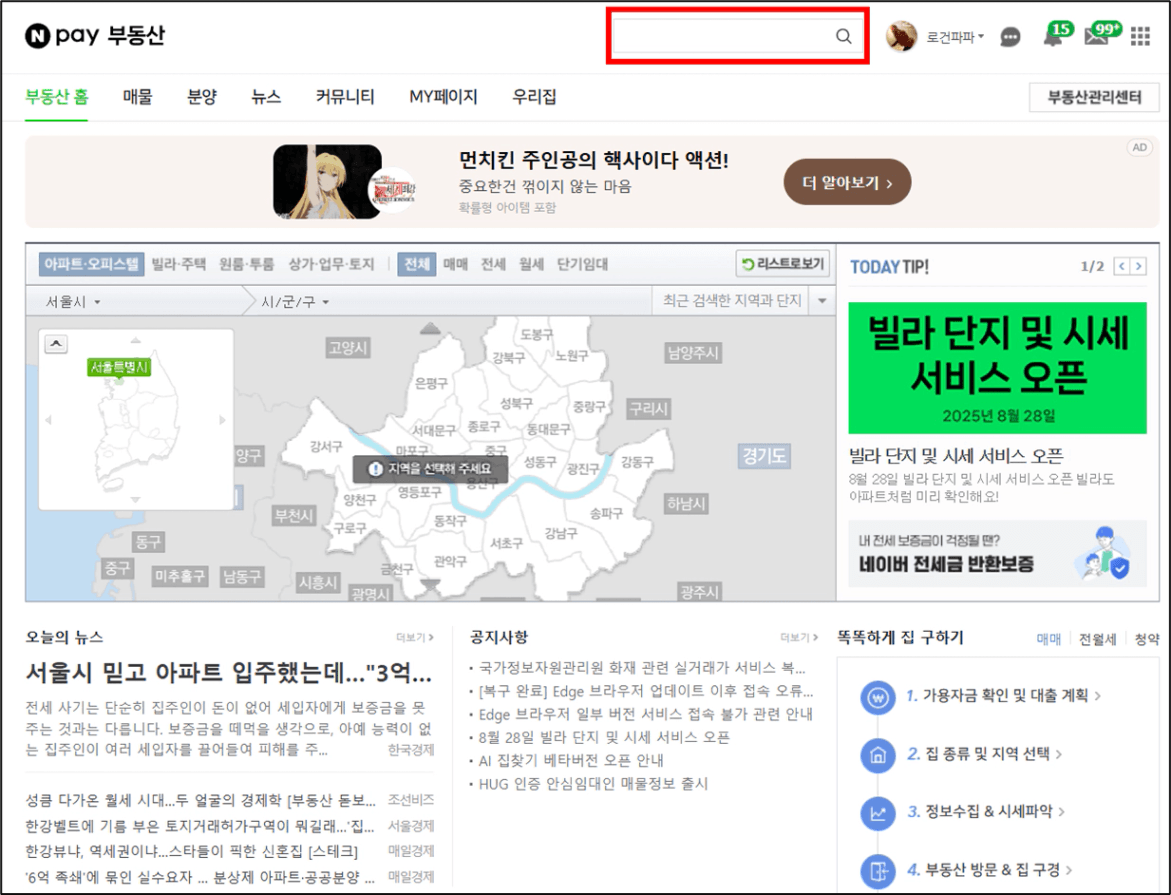
Task: Open the Naver apps grid icon
Action: coord(1140,37)
